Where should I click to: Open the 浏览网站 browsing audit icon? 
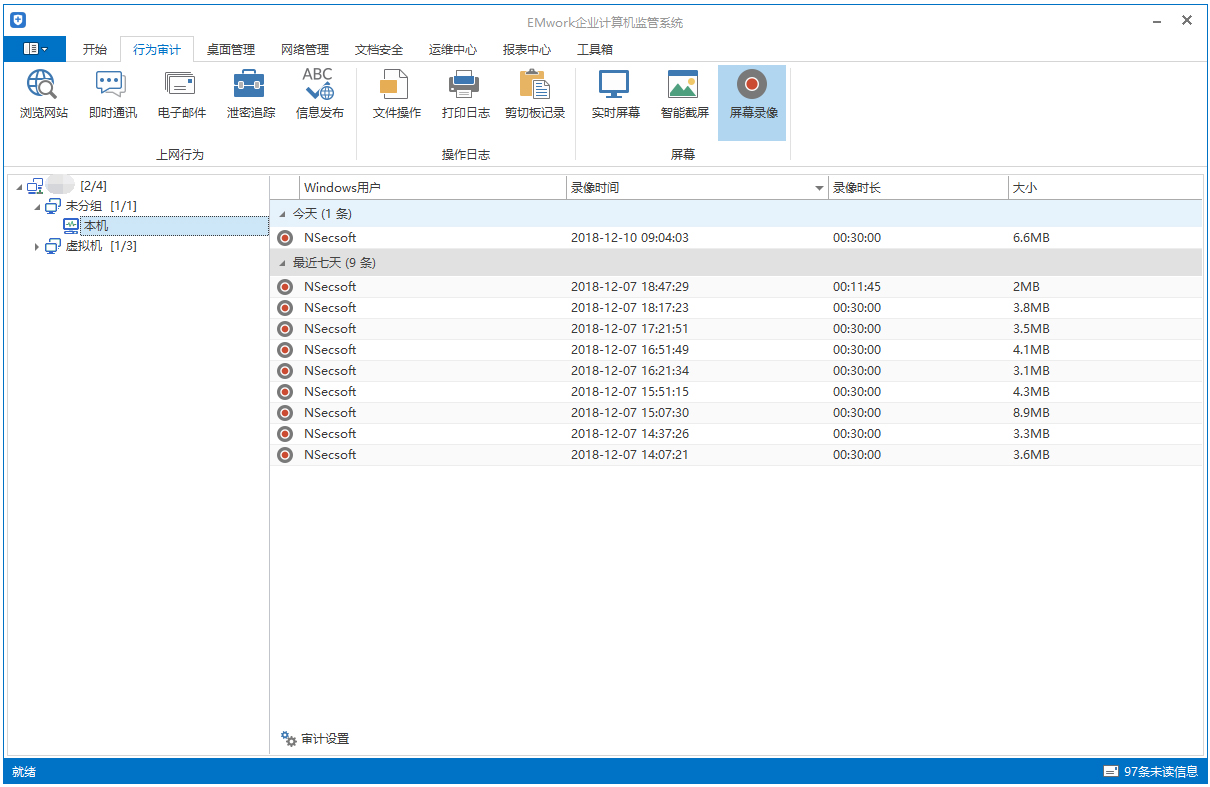[43, 95]
